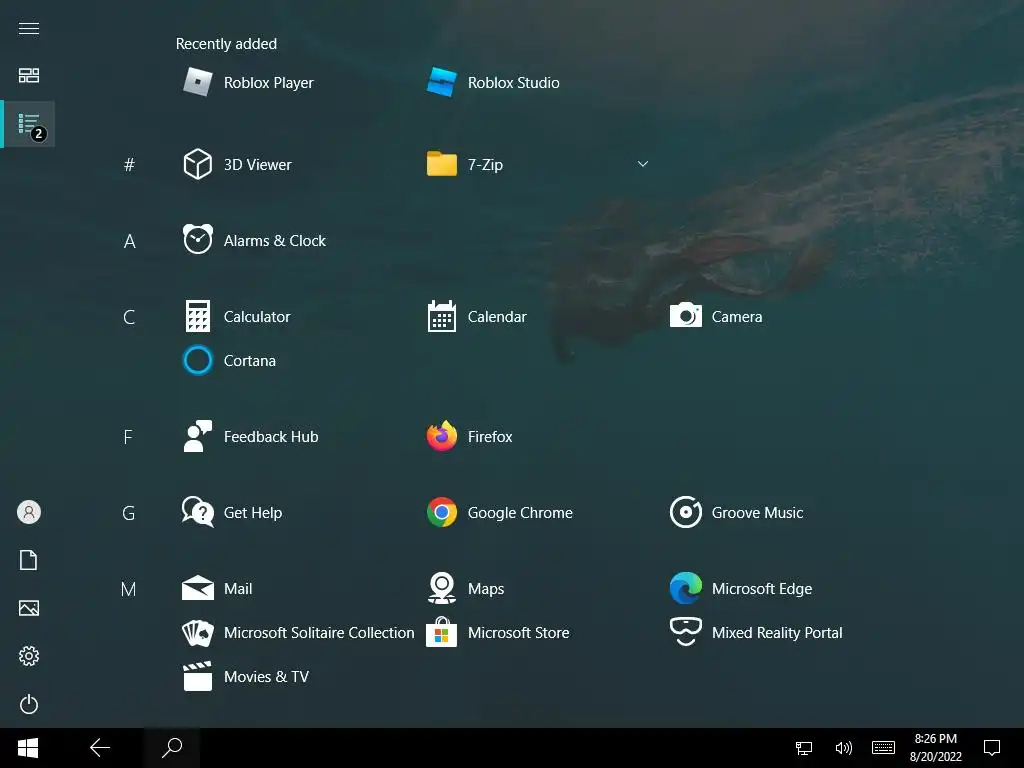Viewport: 1024px width, 768px height.
Task: Open the Calendar app icon
Action: [441, 316]
